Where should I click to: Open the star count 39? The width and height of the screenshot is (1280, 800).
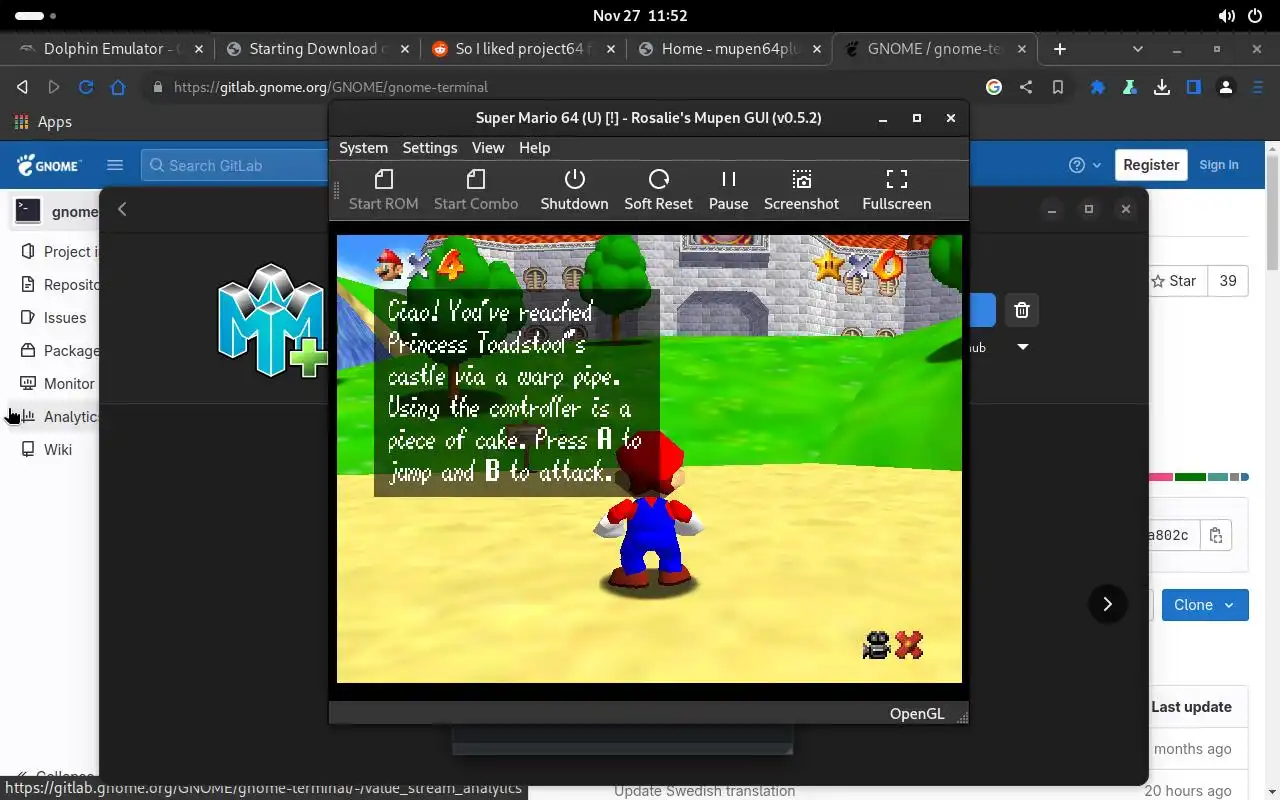1228,281
